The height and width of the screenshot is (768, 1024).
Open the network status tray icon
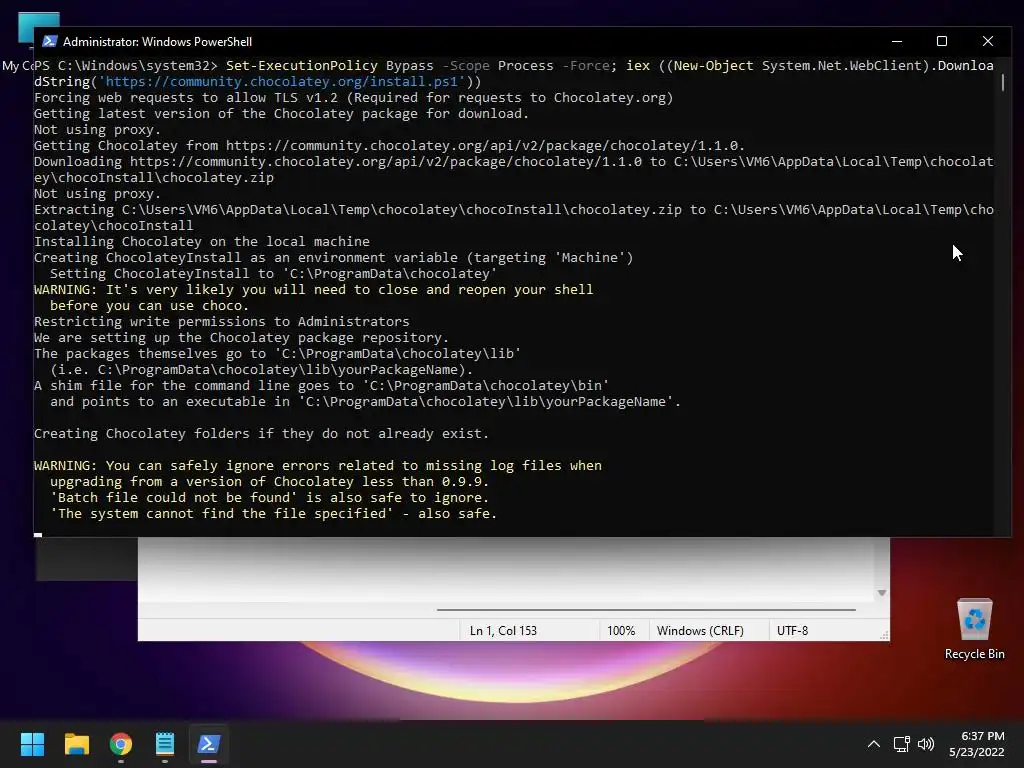click(901, 744)
